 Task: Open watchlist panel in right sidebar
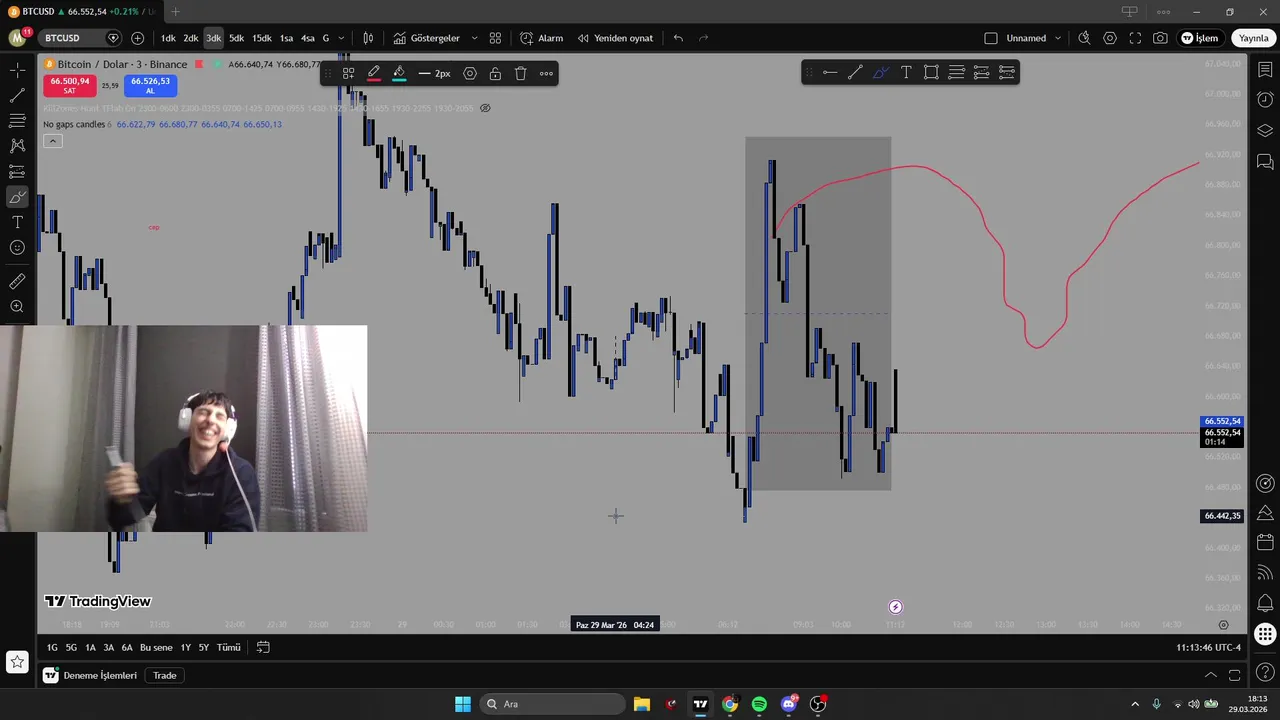coord(1265,70)
